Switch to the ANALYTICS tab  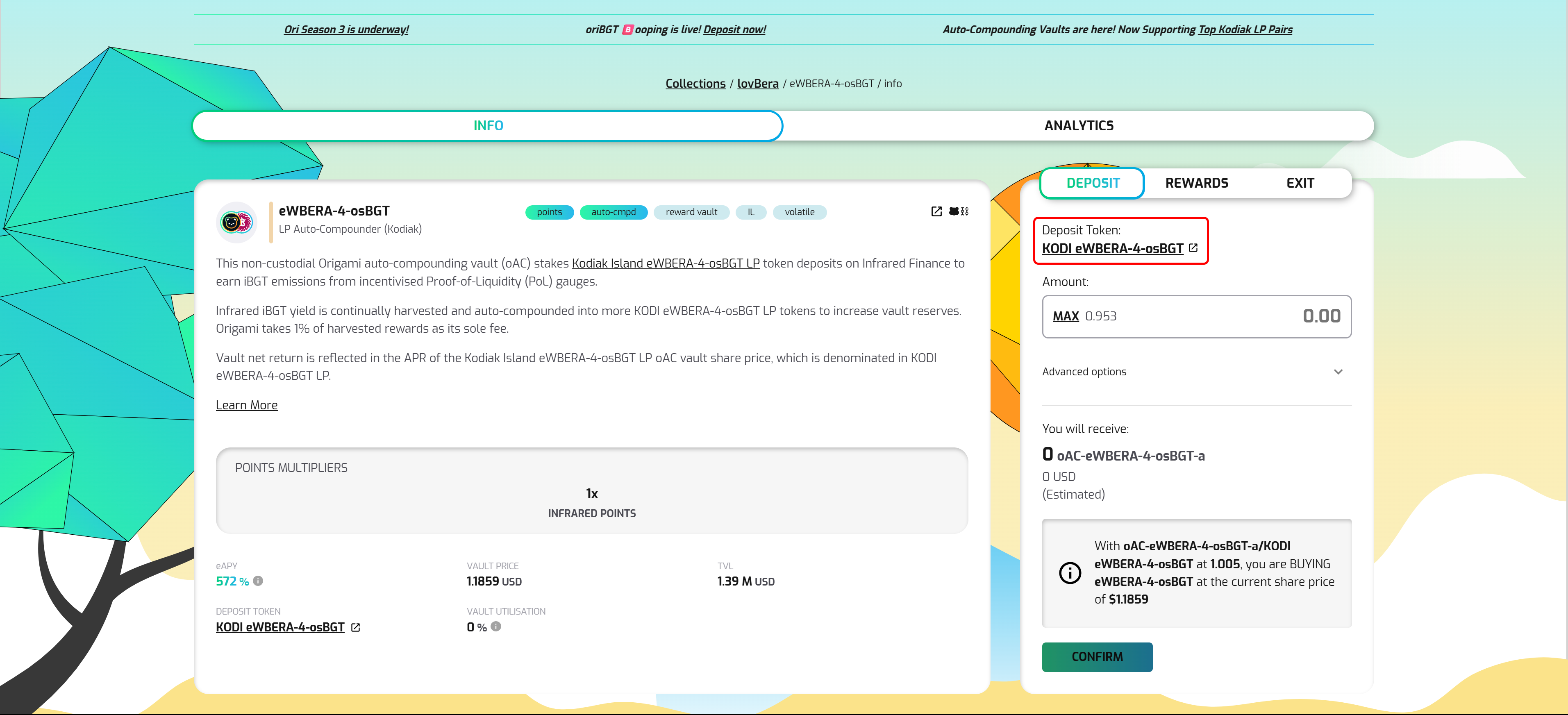pos(1078,125)
